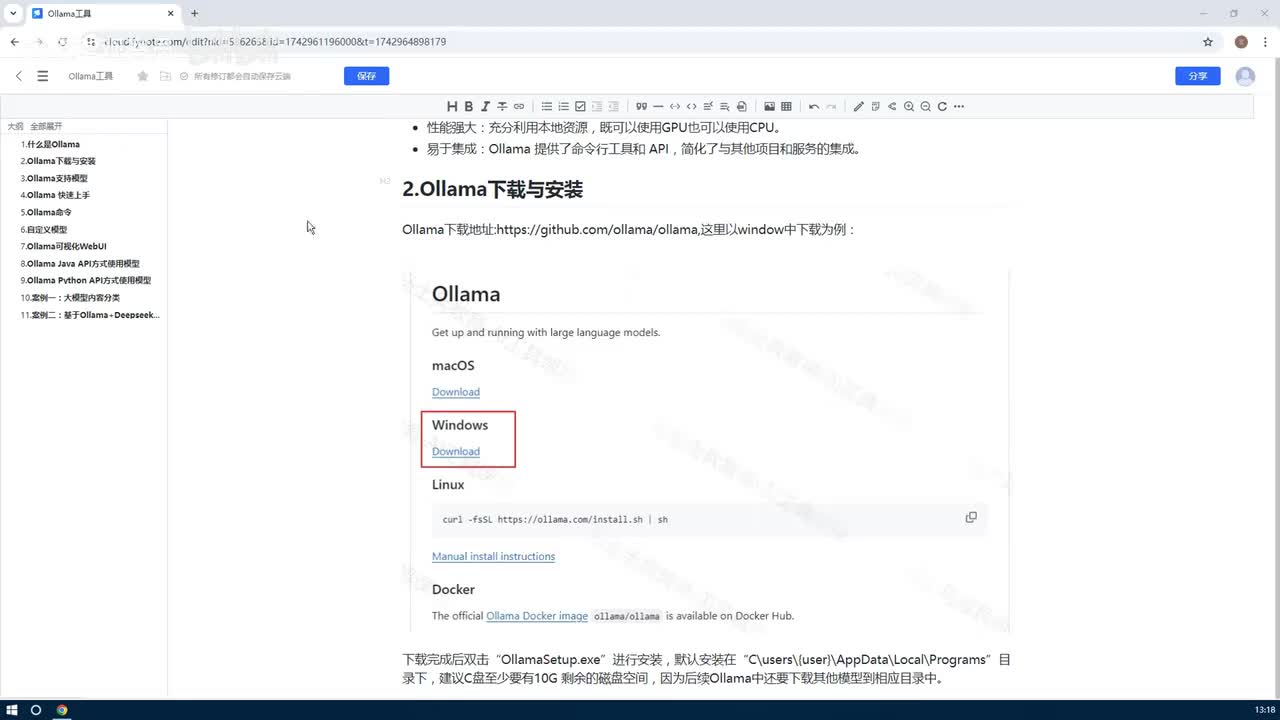
Task: Undo the last edit
Action: pyautogui.click(x=814, y=106)
